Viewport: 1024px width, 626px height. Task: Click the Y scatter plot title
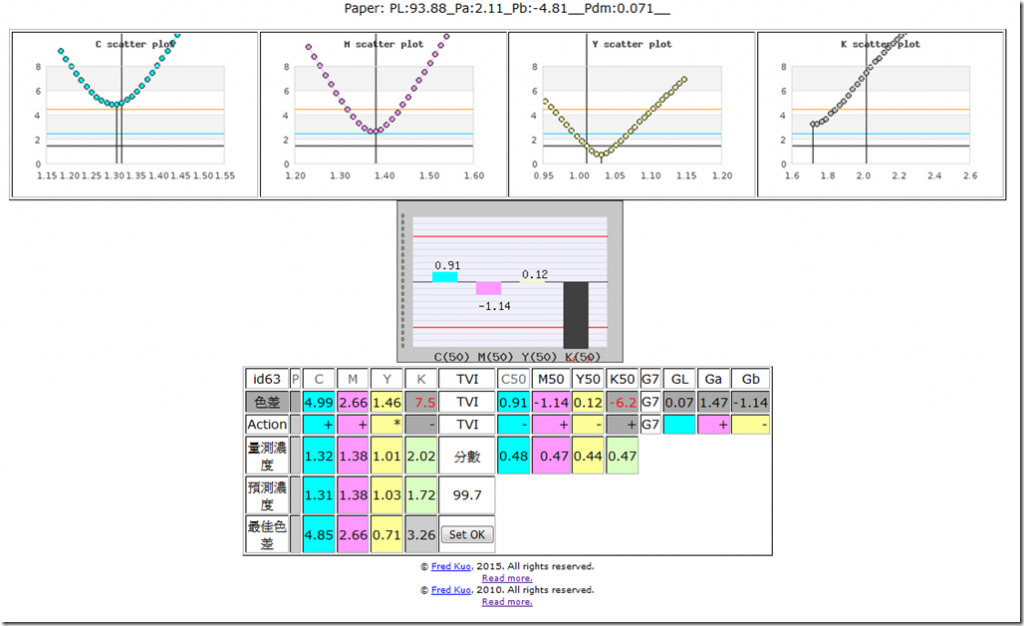point(632,44)
